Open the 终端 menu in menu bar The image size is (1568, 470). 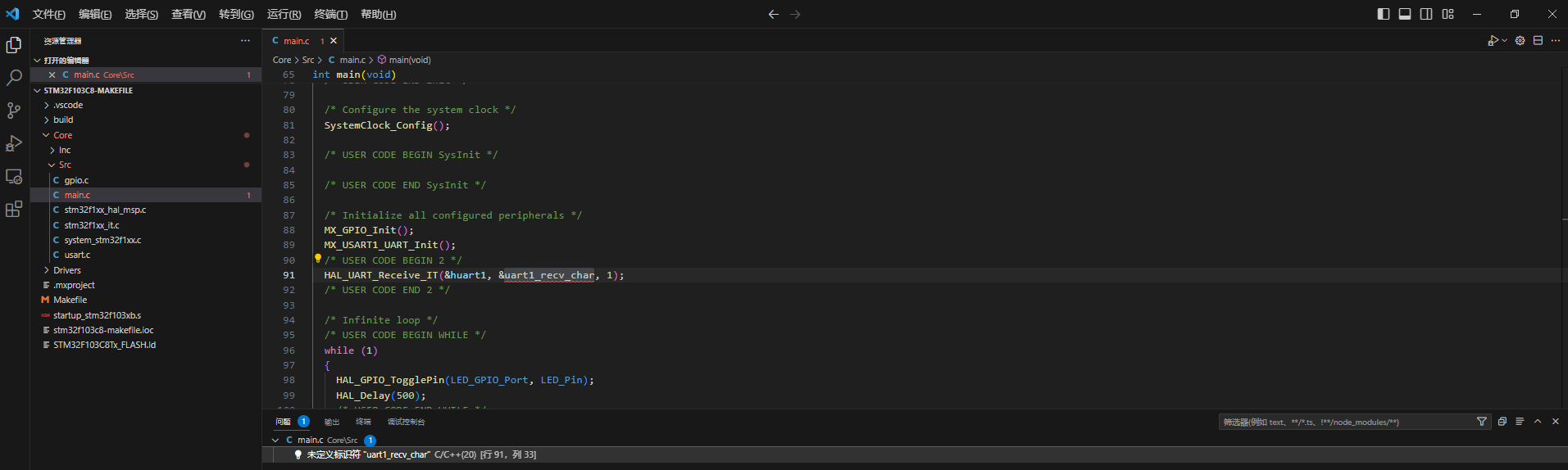(x=330, y=15)
